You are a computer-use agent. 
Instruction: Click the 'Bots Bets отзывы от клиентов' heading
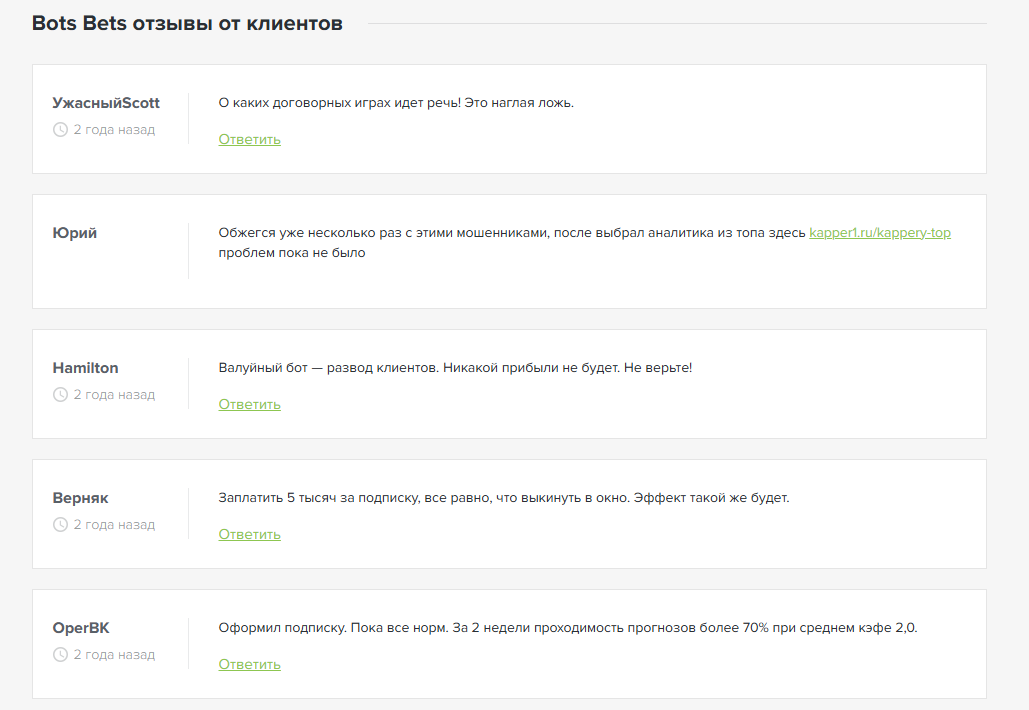[187, 23]
